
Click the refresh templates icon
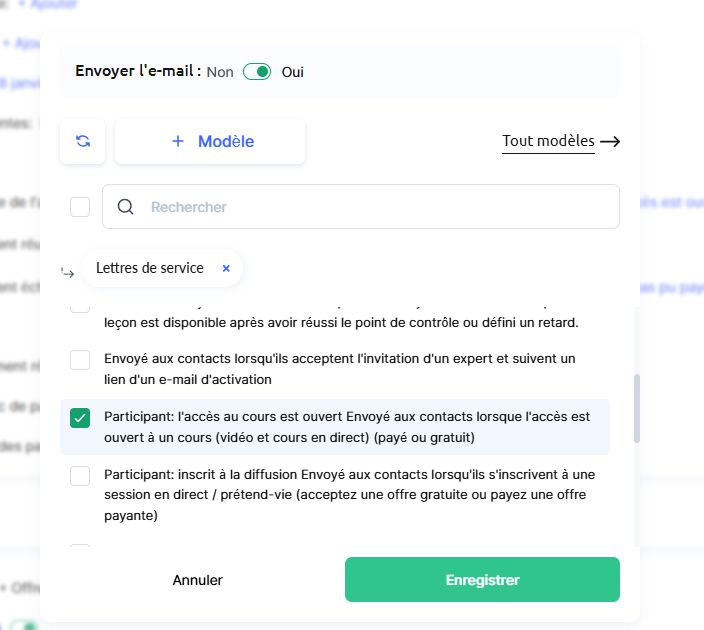pyautogui.click(x=83, y=141)
